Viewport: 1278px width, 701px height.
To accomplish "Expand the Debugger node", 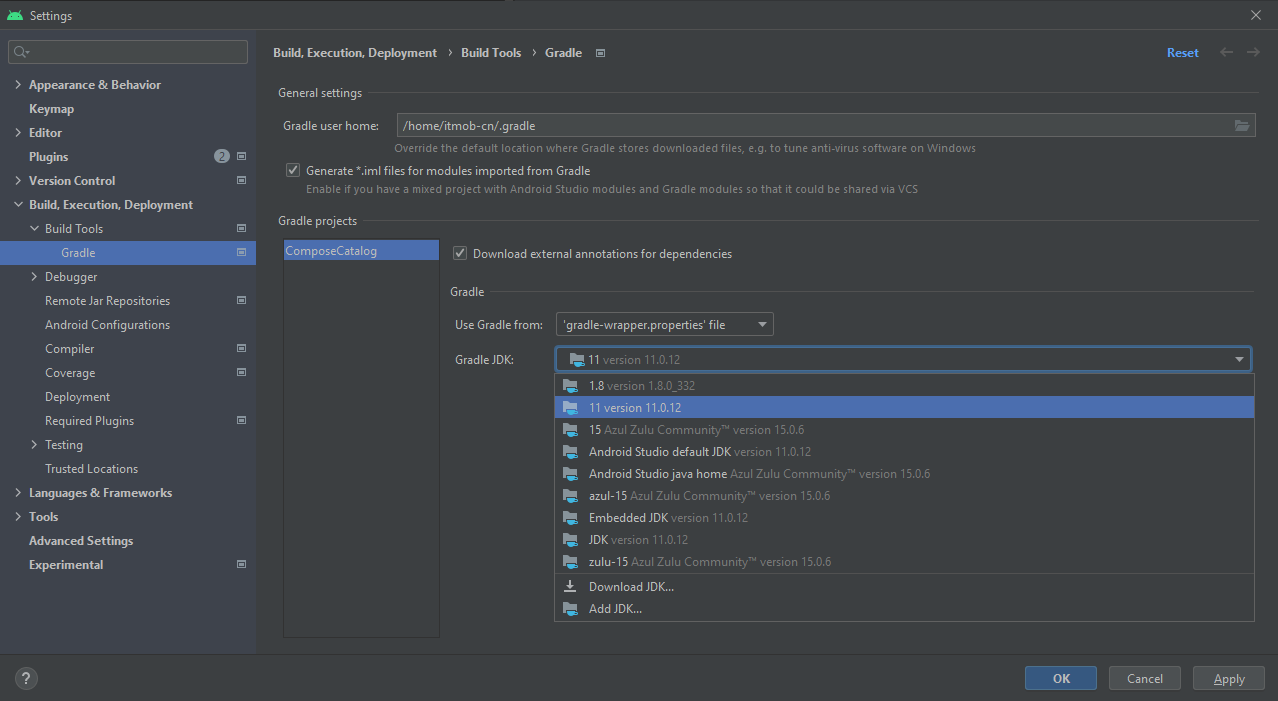I will coord(34,277).
